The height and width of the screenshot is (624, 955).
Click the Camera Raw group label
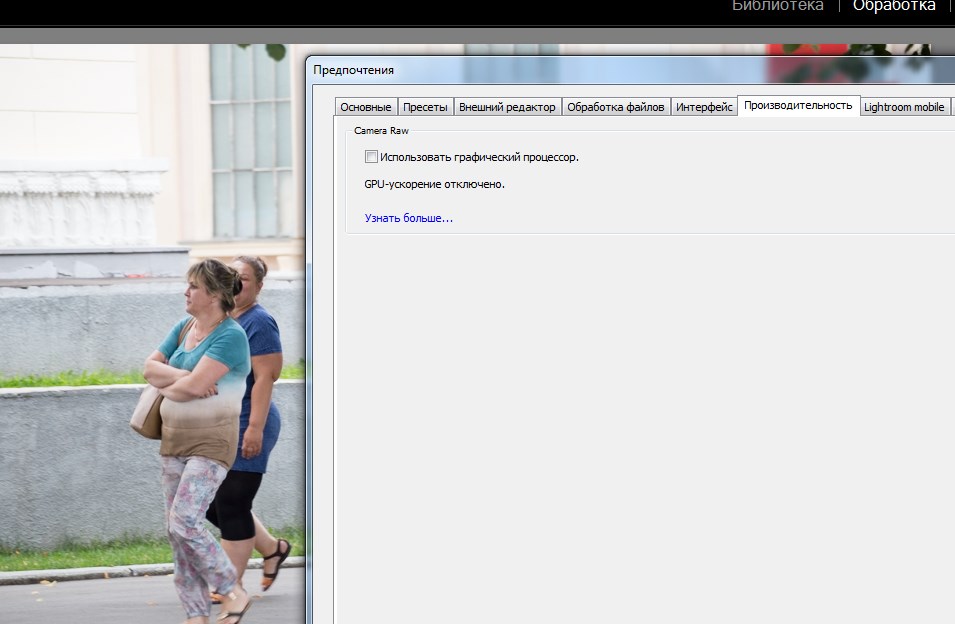381,131
